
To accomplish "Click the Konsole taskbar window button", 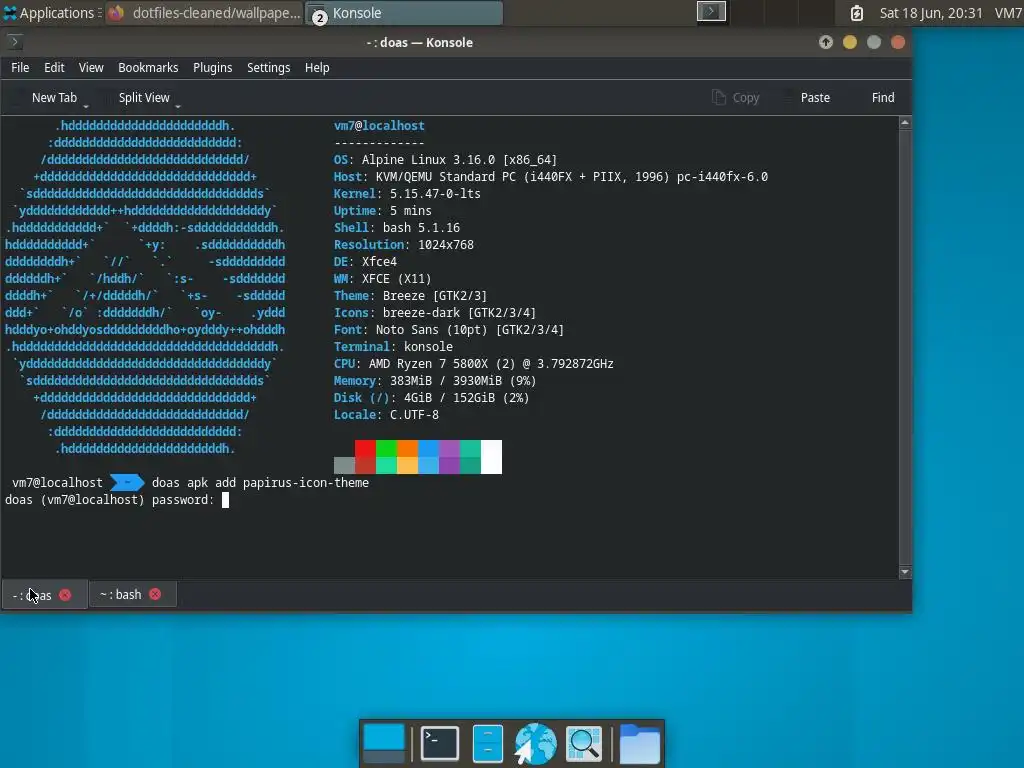I will pyautogui.click(x=404, y=12).
